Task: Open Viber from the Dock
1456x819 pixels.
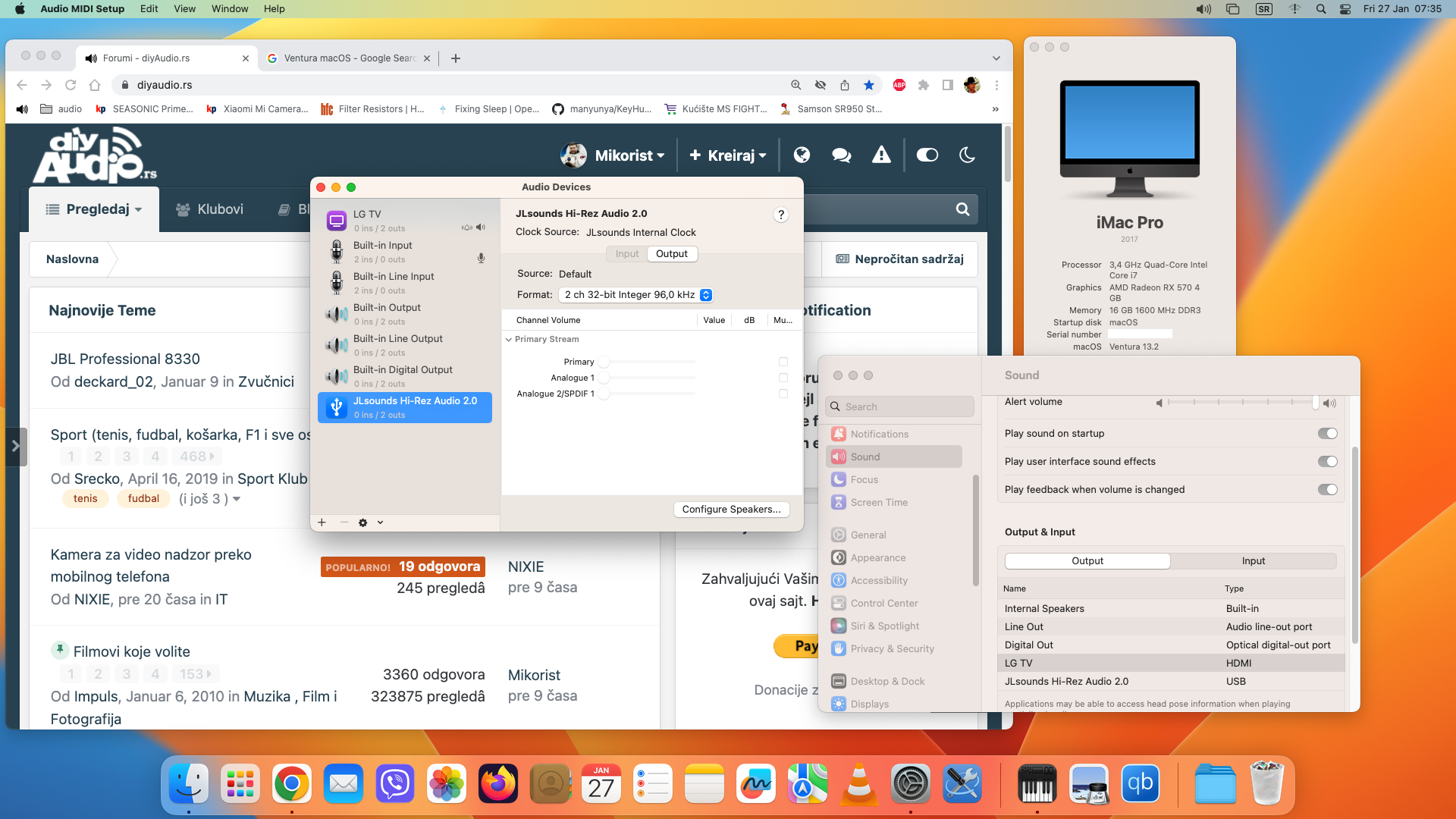Action: [395, 783]
